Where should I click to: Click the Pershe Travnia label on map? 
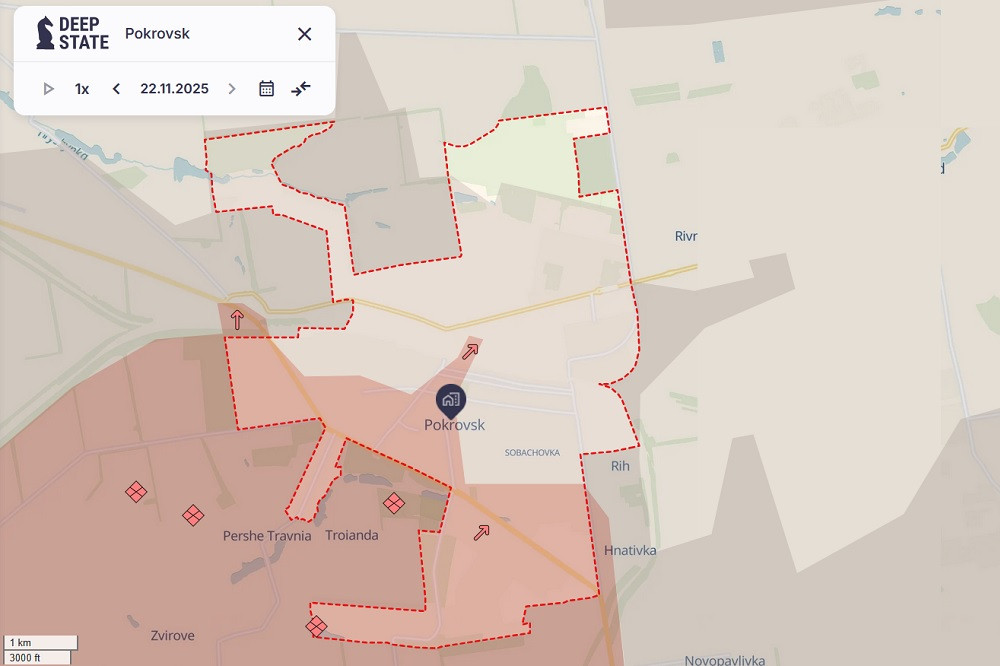point(267,536)
